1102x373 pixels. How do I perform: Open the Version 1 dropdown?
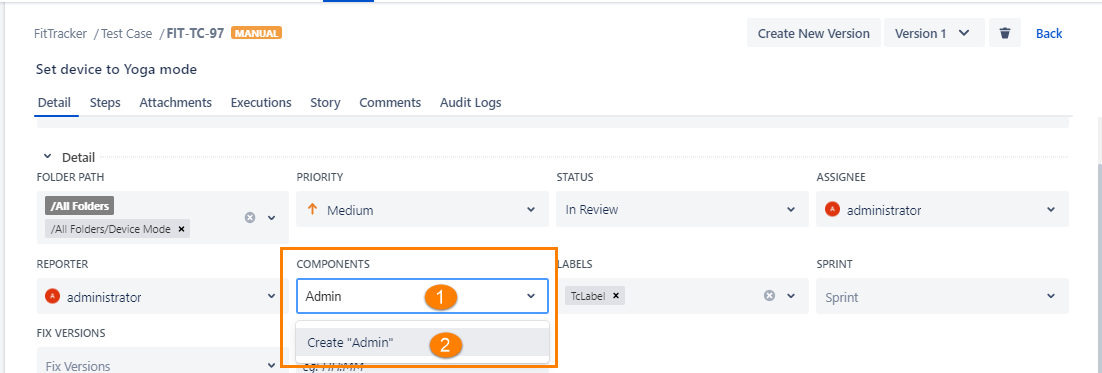[933, 33]
